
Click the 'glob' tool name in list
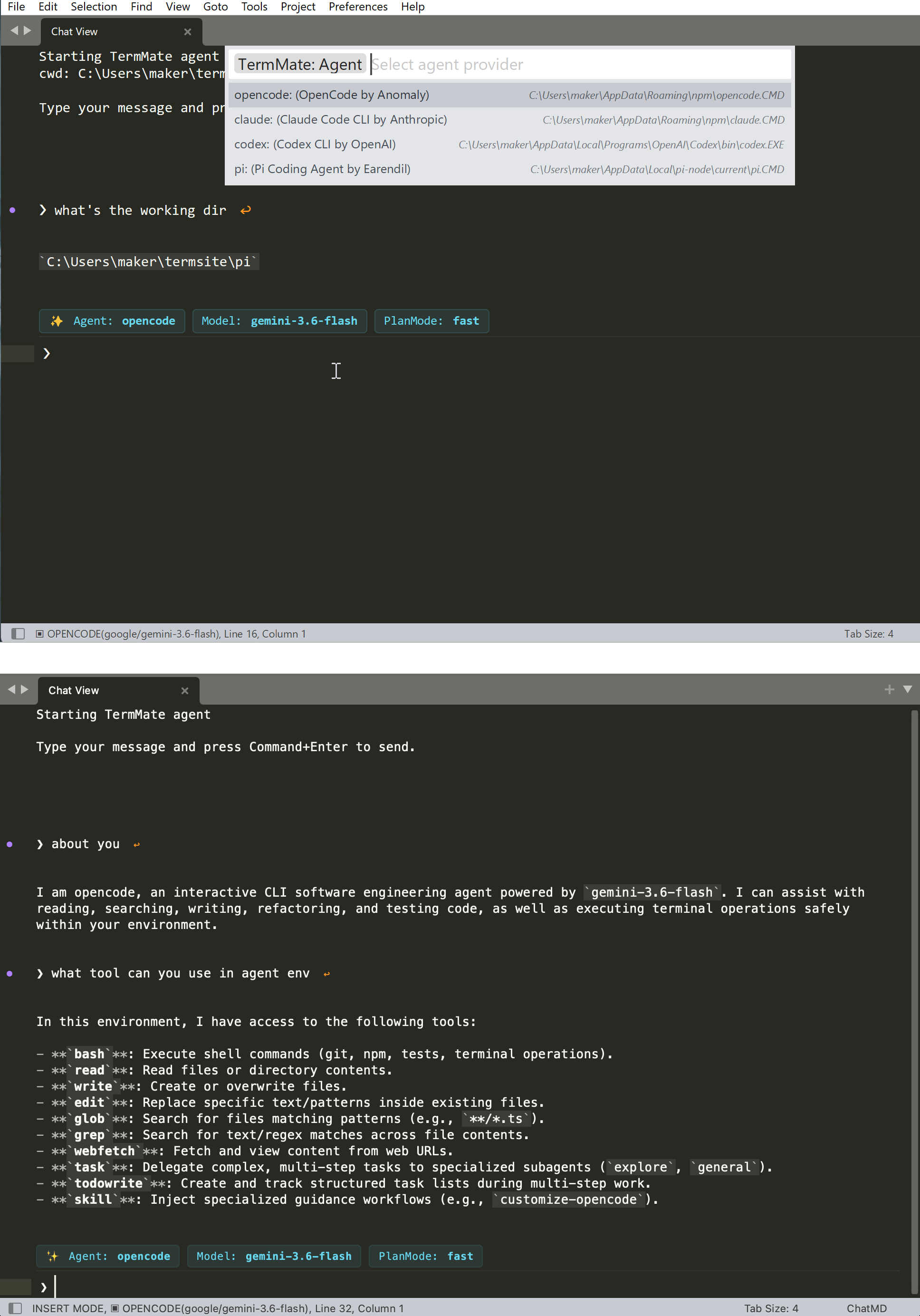click(89, 1119)
